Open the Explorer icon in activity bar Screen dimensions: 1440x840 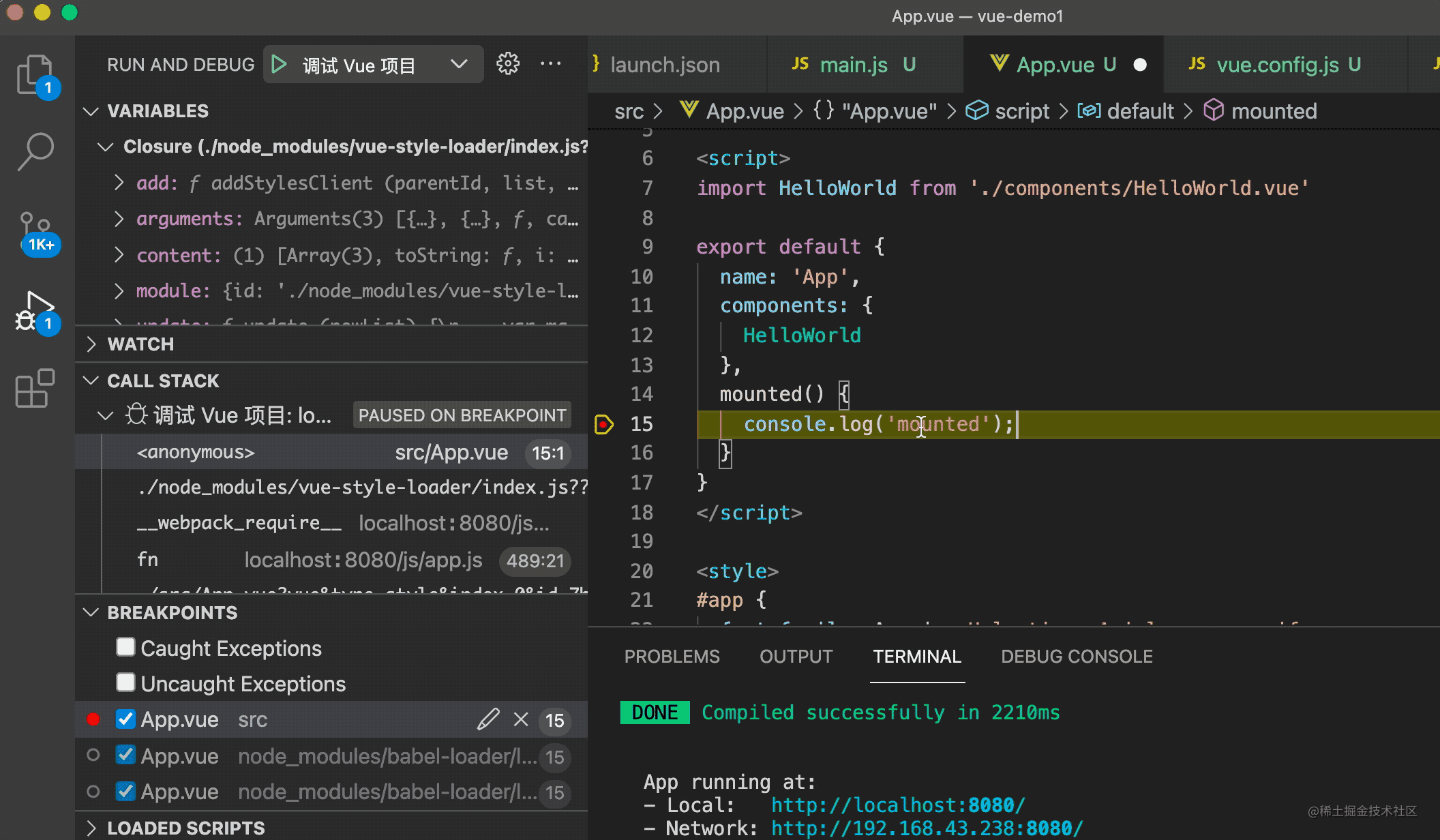[34, 74]
